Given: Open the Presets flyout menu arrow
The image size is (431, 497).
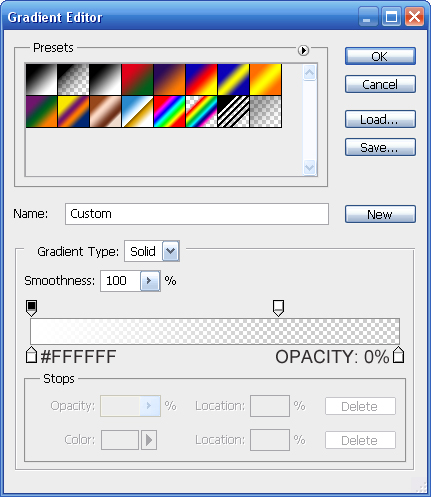Looking at the screenshot, I should point(303,50).
